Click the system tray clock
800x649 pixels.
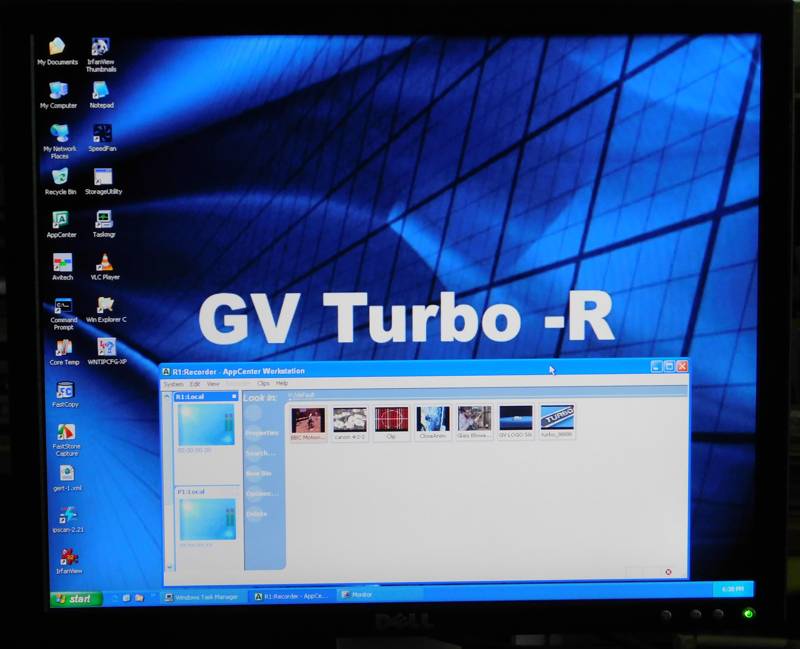pyautogui.click(x=733, y=589)
